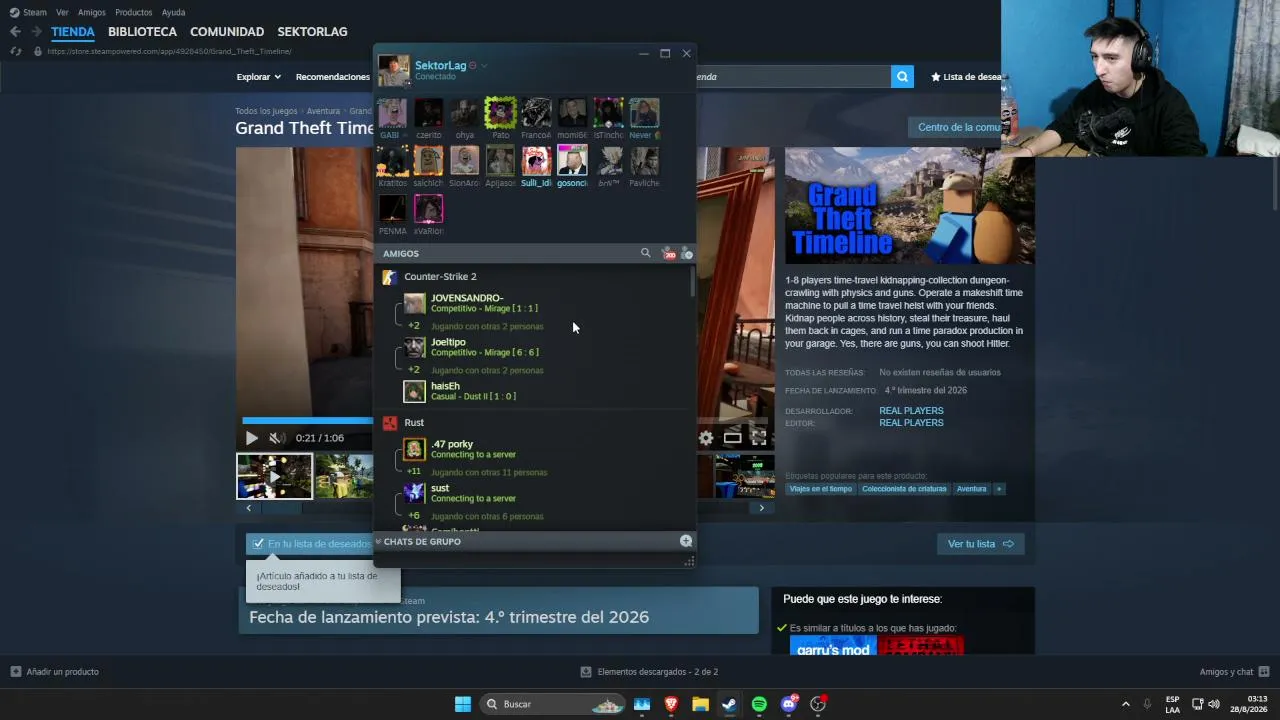Viewport: 1280px width, 720px height.
Task: Unmute the trailer audio speaker icon
Action: [276, 438]
